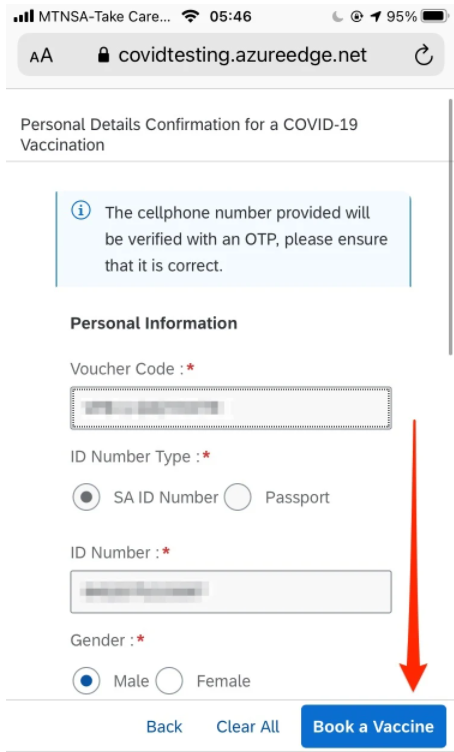Tap the info icon in OTP notice

click(81, 211)
